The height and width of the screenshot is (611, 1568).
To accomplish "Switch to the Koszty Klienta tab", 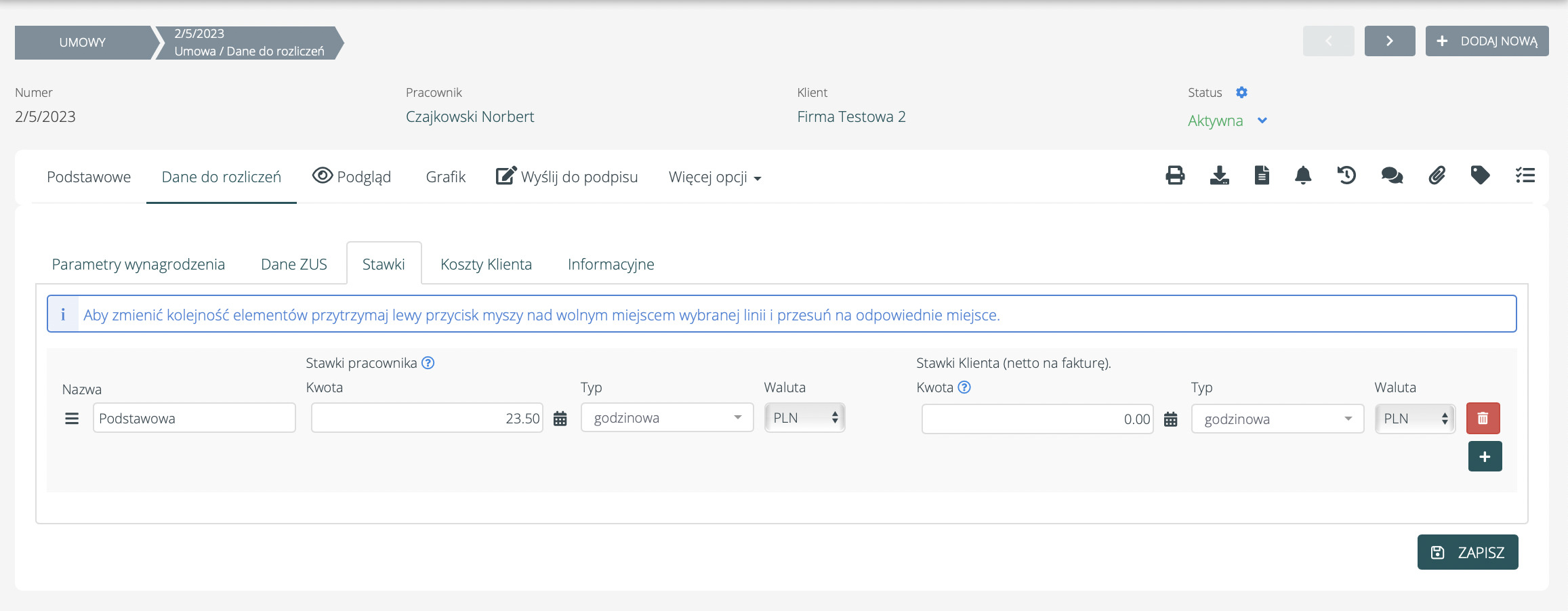I will coord(486,264).
